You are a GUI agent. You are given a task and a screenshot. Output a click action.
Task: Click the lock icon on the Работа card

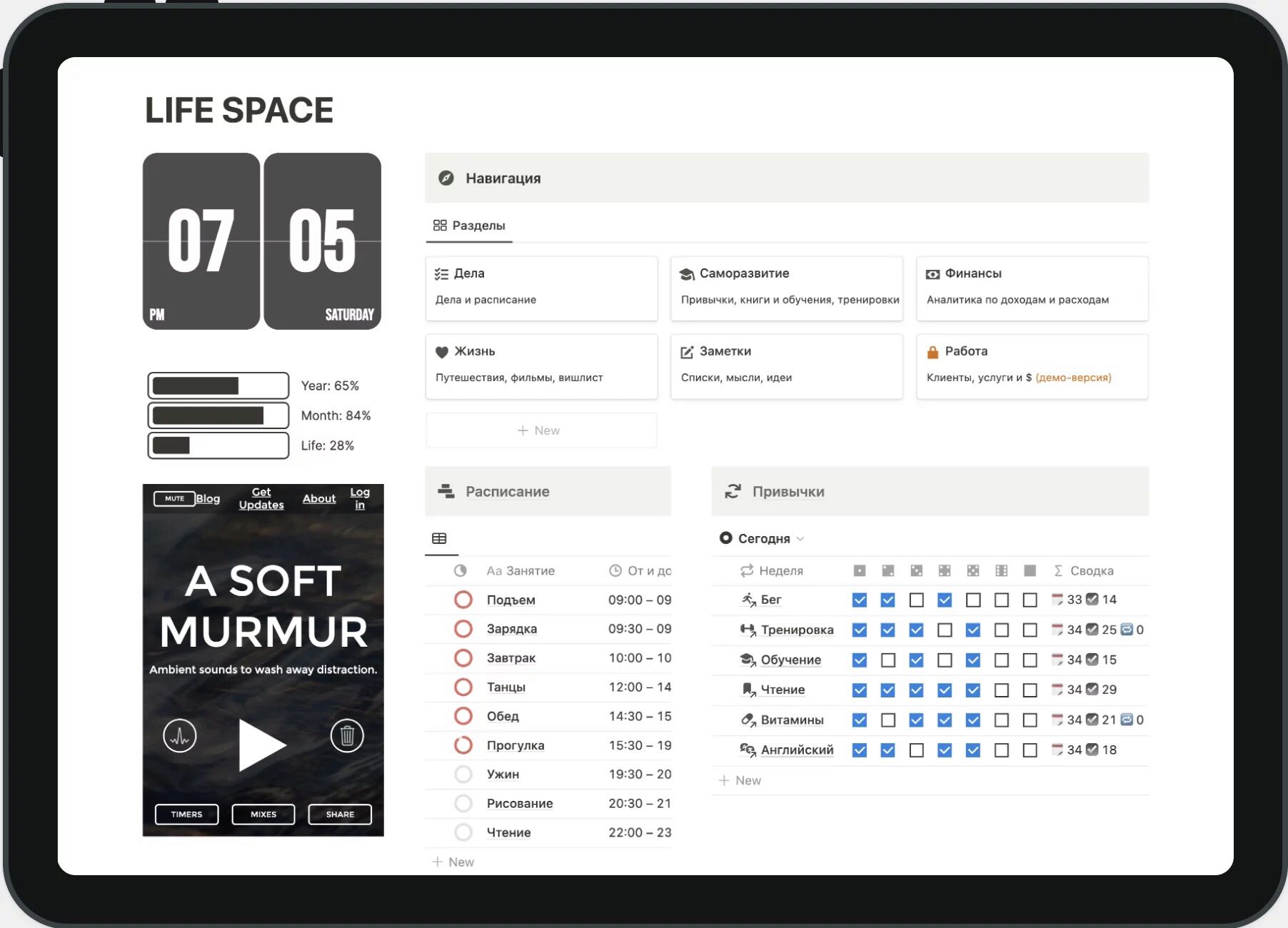(932, 351)
